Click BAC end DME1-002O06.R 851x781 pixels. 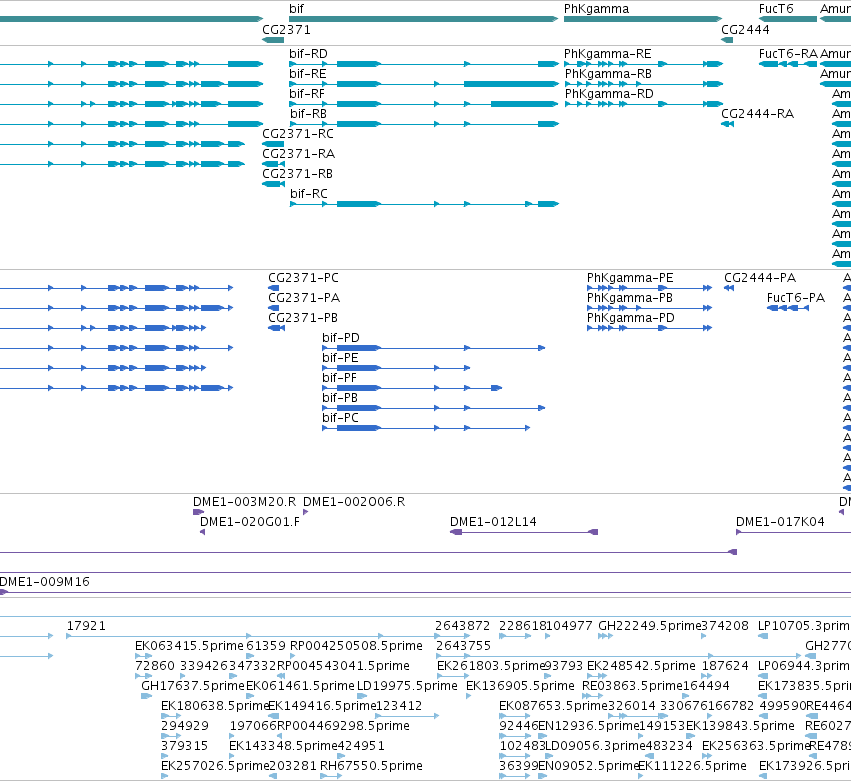pyautogui.click(x=306, y=512)
